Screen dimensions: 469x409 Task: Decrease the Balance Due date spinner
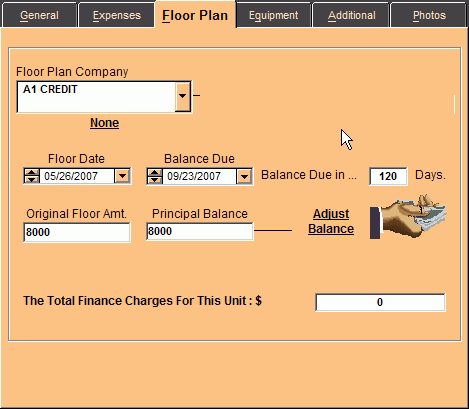[x=155, y=180]
